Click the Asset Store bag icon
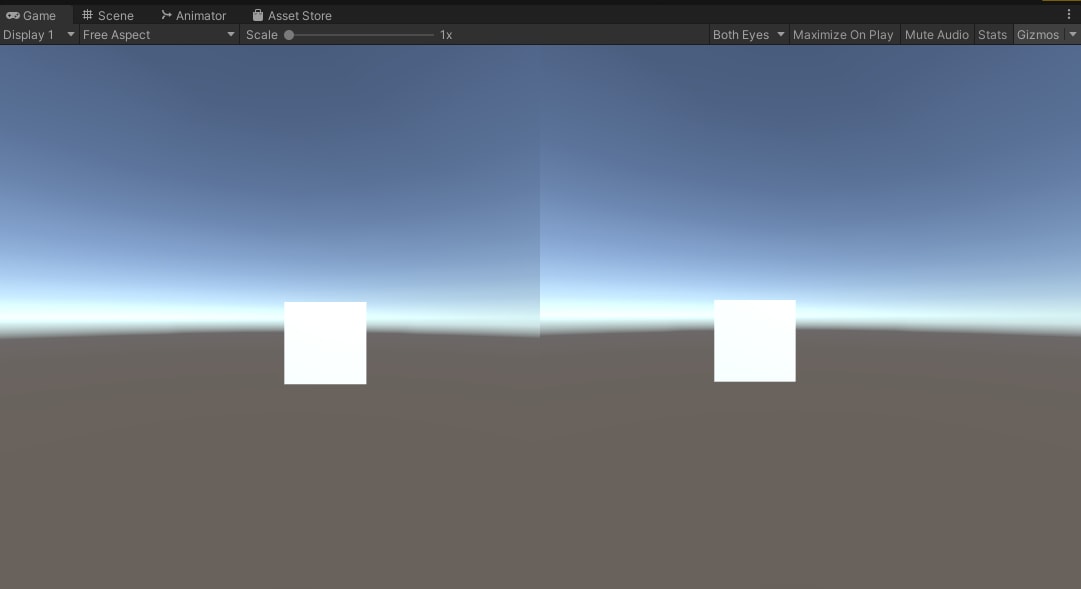 point(258,14)
